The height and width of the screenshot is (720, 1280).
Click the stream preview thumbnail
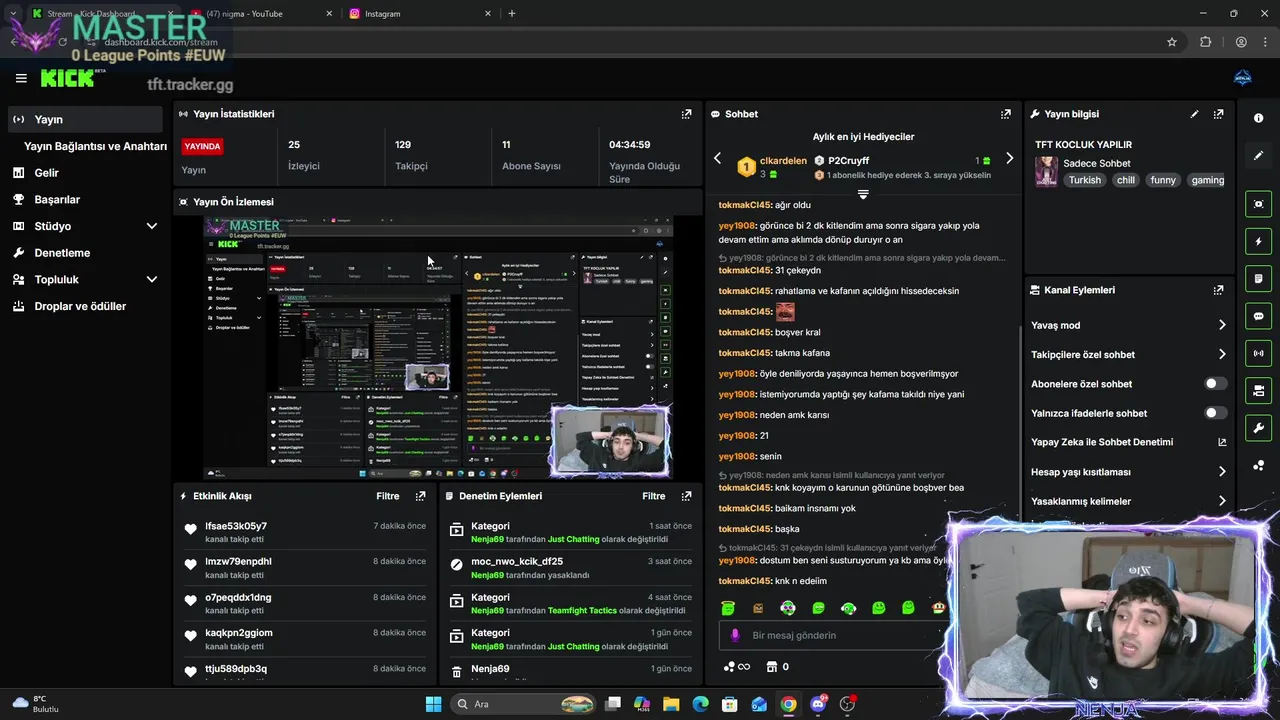[438, 347]
